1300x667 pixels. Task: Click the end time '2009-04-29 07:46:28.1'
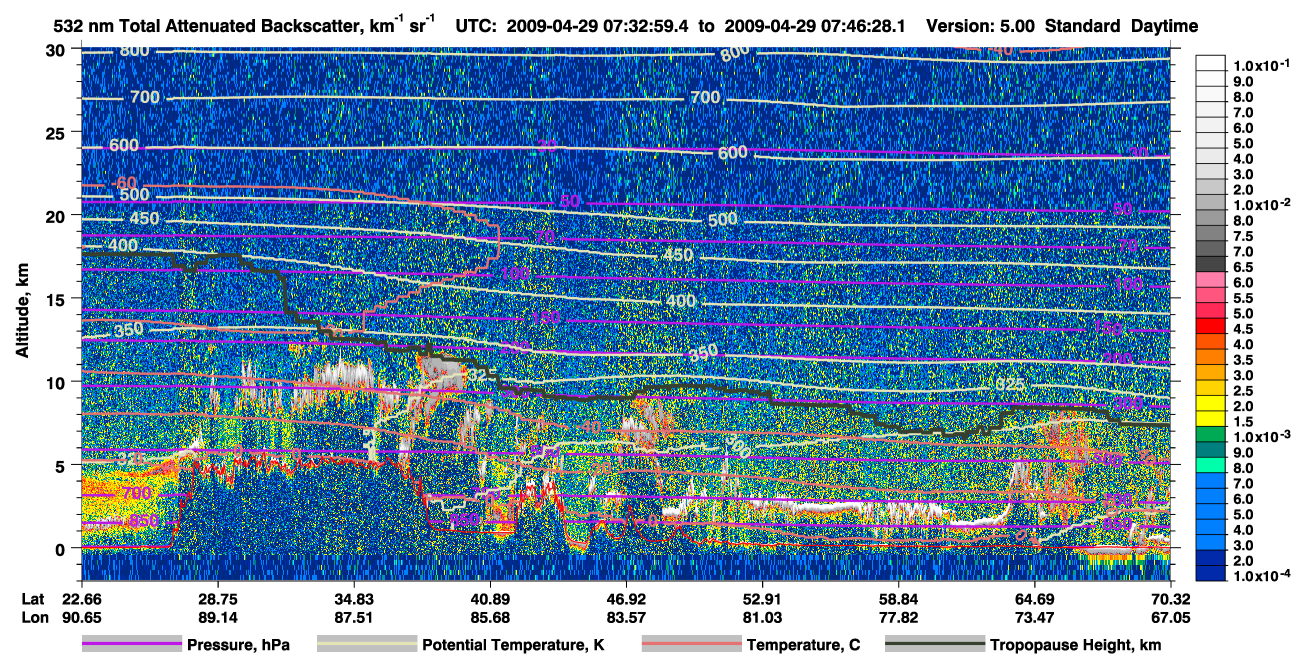814,25
